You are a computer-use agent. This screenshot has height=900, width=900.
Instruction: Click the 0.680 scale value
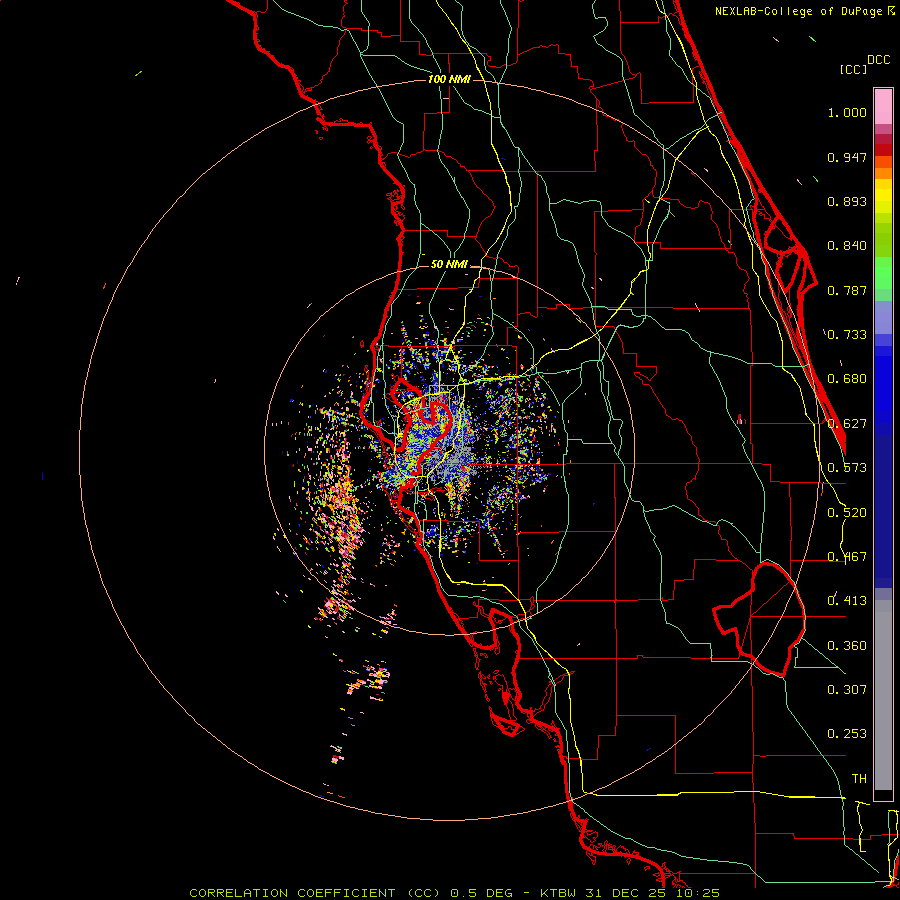coord(847,379)
